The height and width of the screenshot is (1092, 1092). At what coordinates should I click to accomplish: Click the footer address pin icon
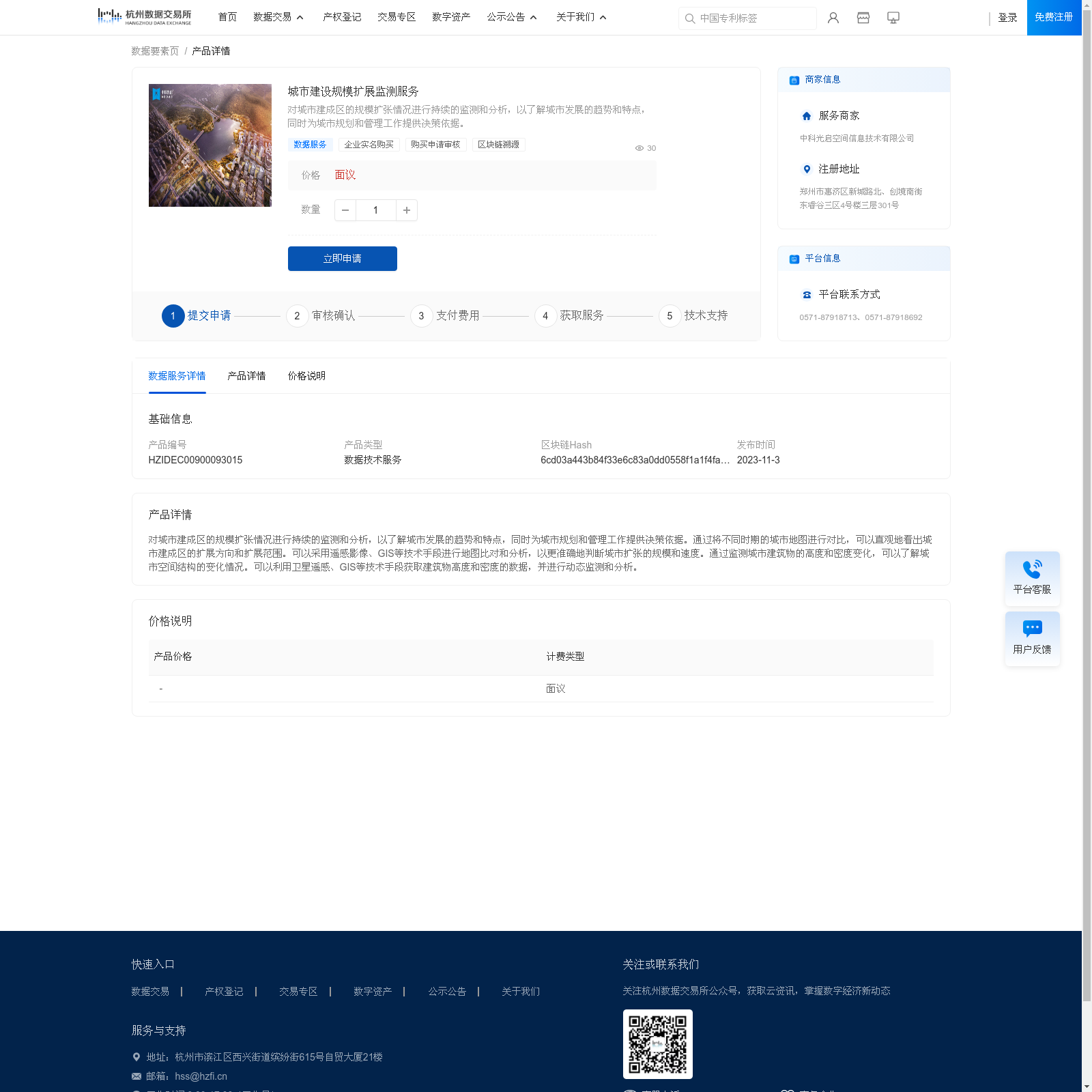click(x=136, y=1057)
